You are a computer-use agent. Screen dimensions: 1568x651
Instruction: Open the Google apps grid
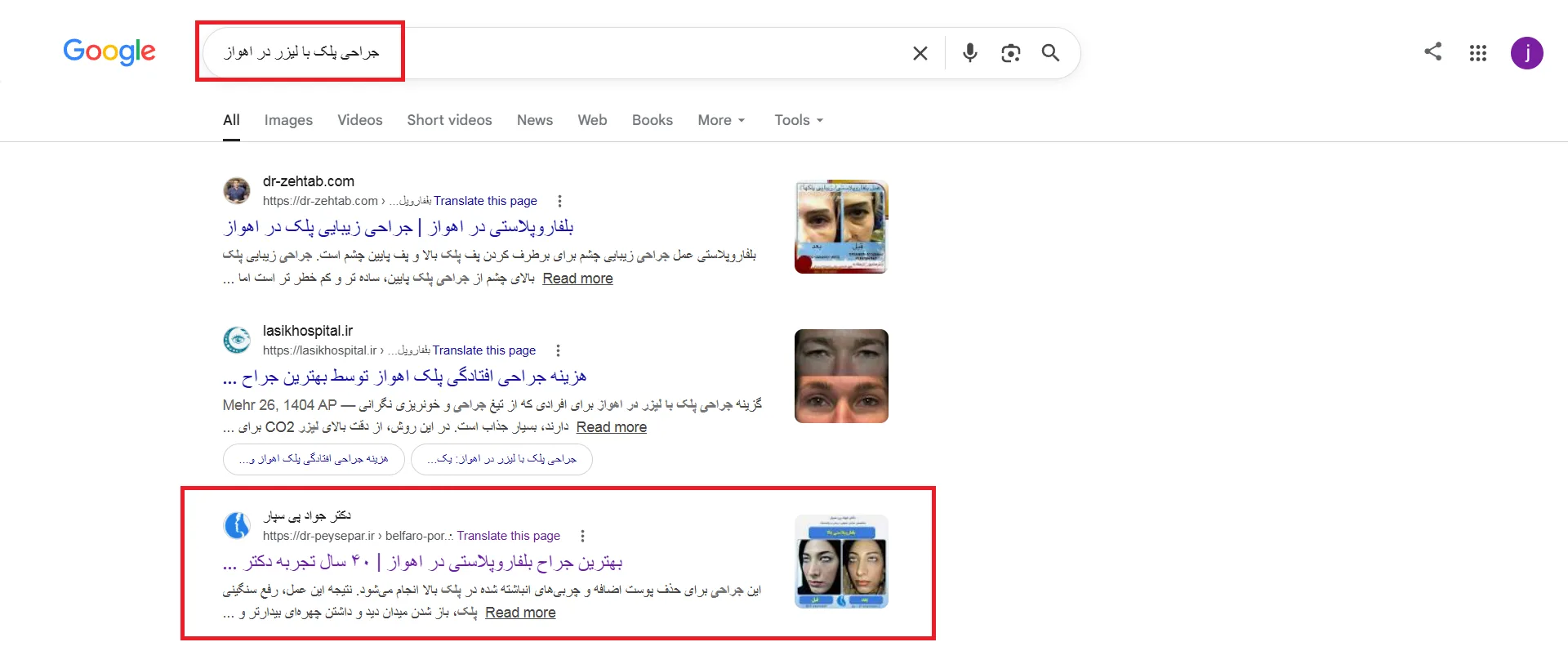[x=1477, y=53]
